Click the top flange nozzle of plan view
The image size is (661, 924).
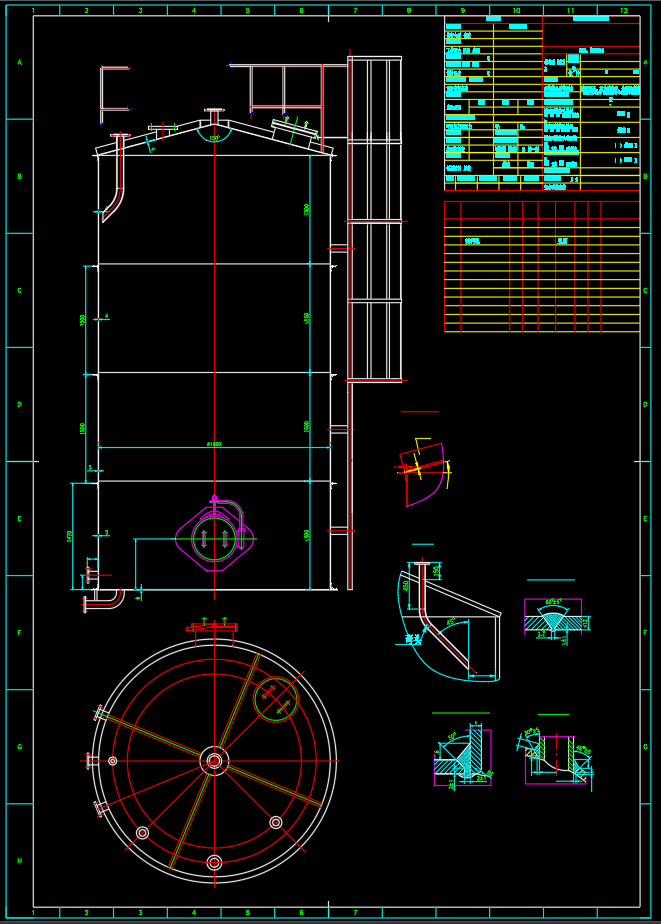[212, 628]
